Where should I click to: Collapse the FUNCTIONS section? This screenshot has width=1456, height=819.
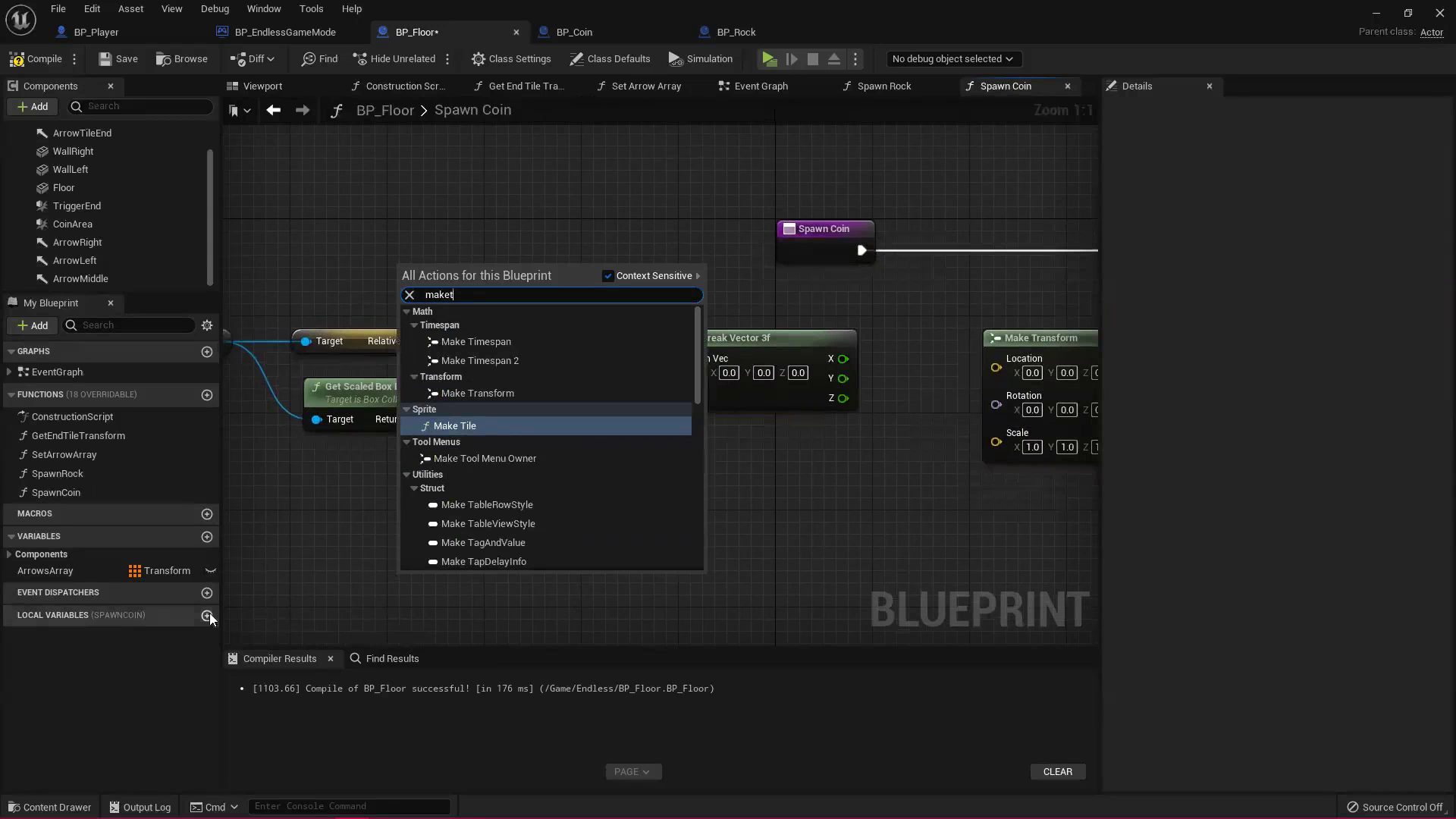click(11, 395)
